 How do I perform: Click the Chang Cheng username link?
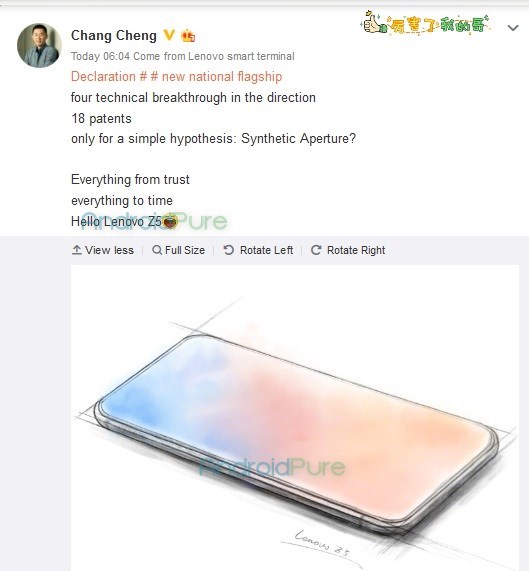[114, 36]
